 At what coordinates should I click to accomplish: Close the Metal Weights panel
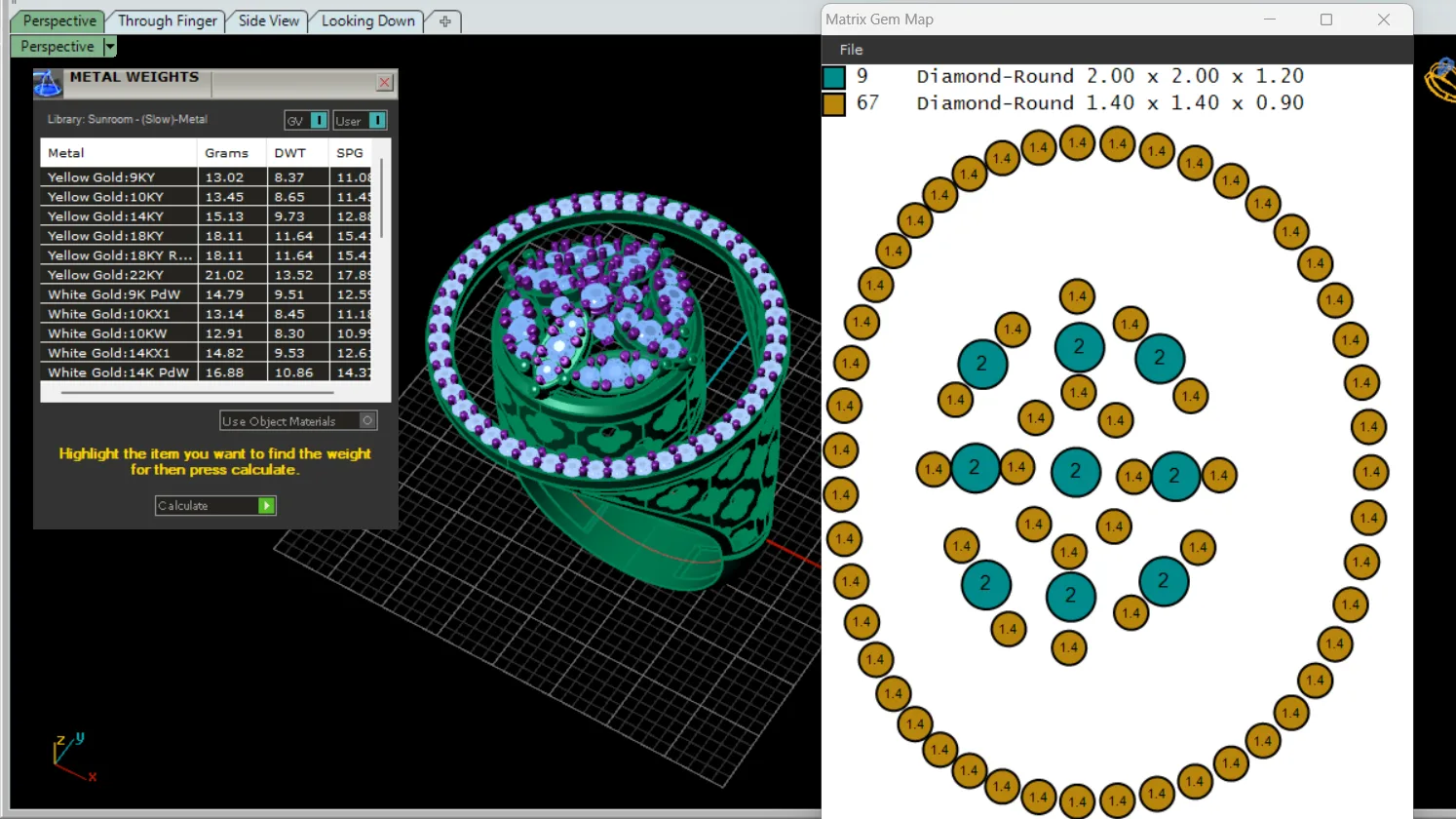385,83
